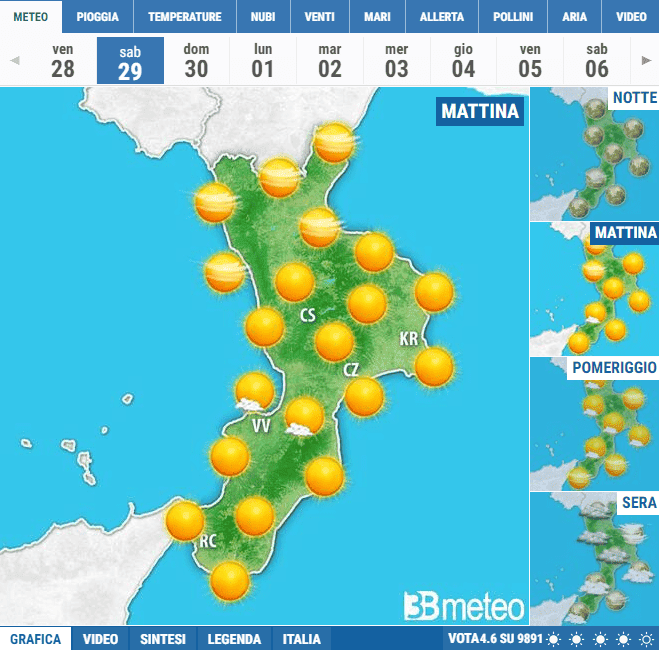Switch to the MARI tab
Viewport: 659px width, 650px height.
pyautogui.click(x=377, y=17)
